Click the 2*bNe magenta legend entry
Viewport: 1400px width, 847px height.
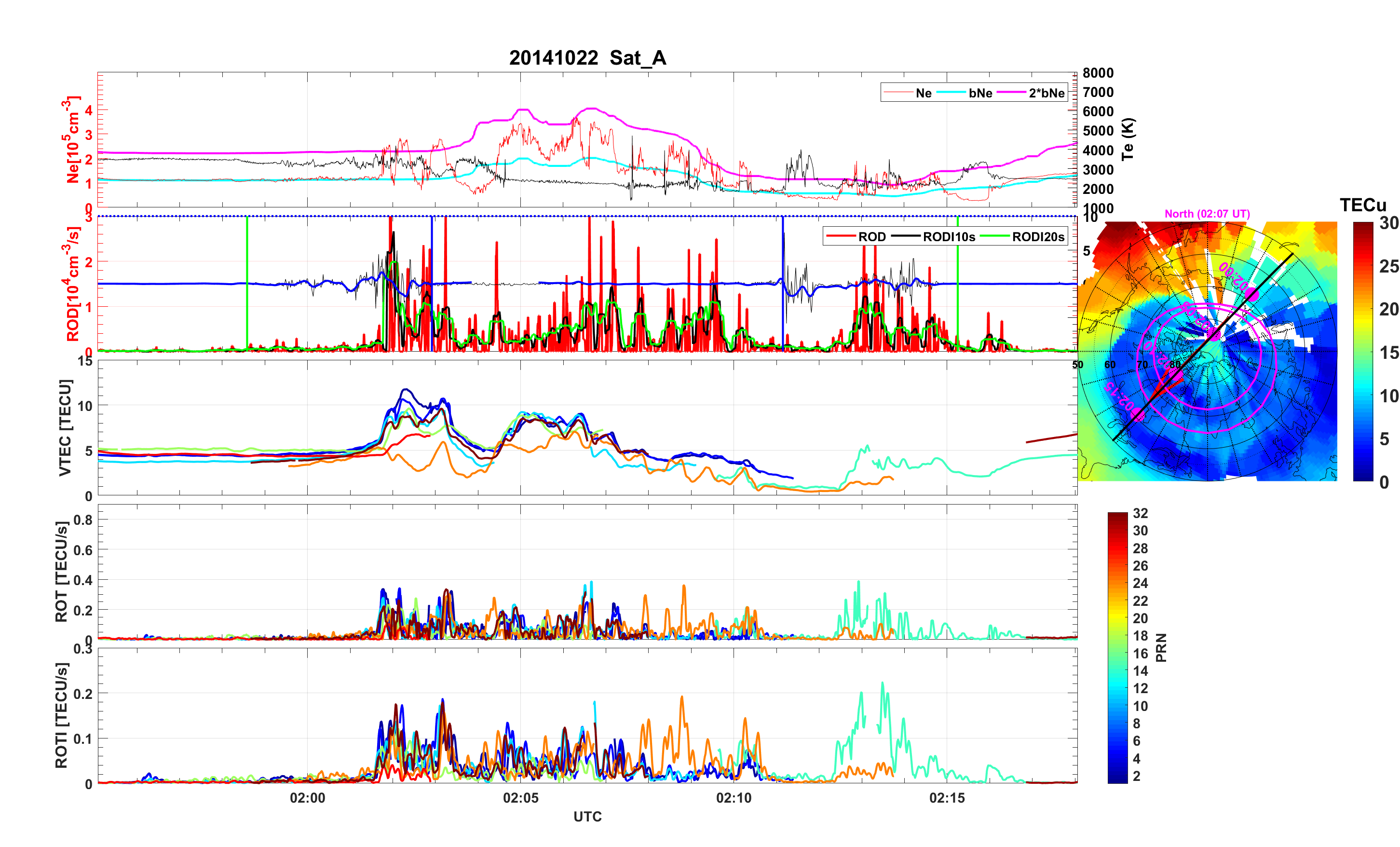click(1046, 93)
